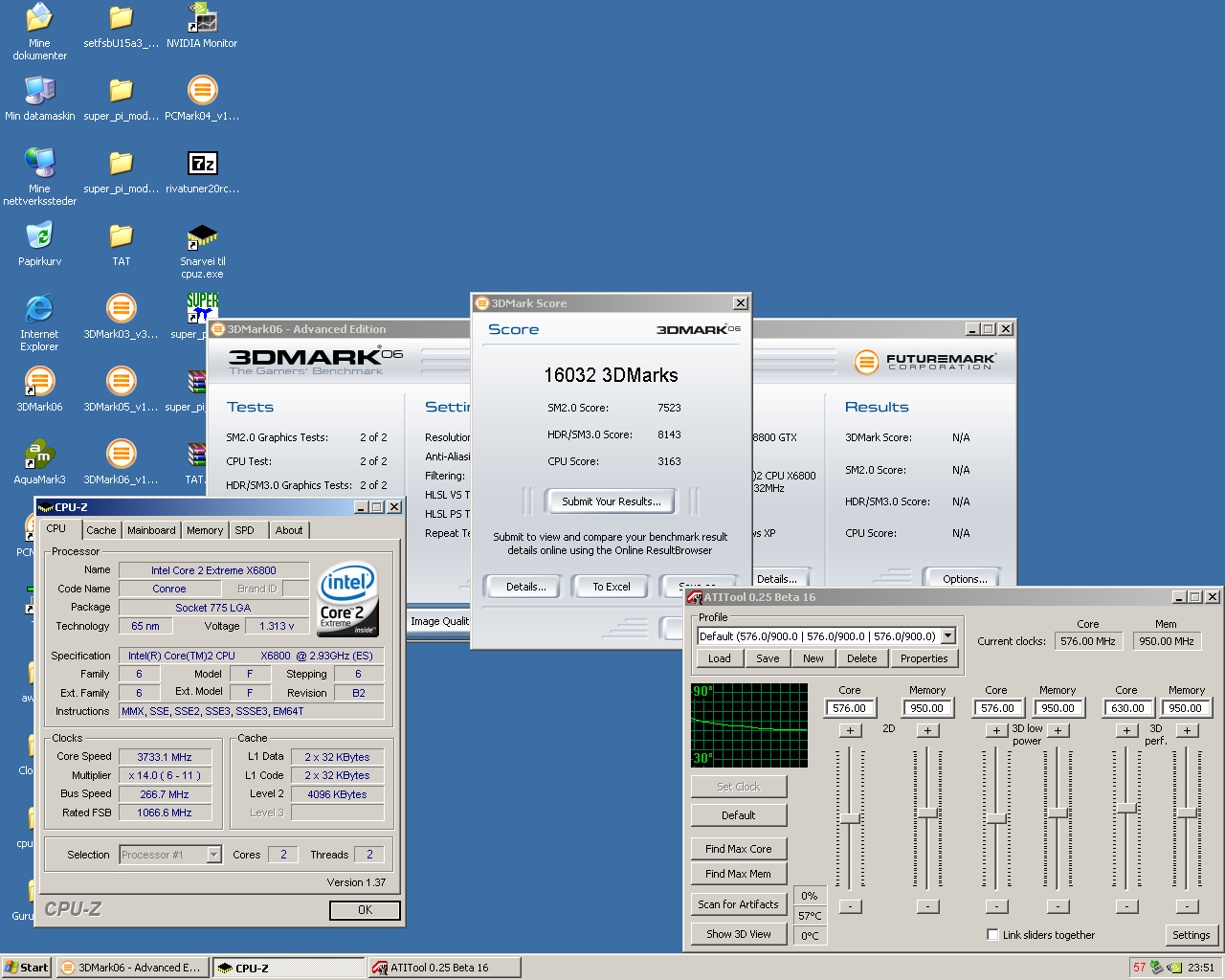Open the setfsbU15a3 folder on the desktop
Viewport: 1225px width, 980px height.
tap(121, 26)
